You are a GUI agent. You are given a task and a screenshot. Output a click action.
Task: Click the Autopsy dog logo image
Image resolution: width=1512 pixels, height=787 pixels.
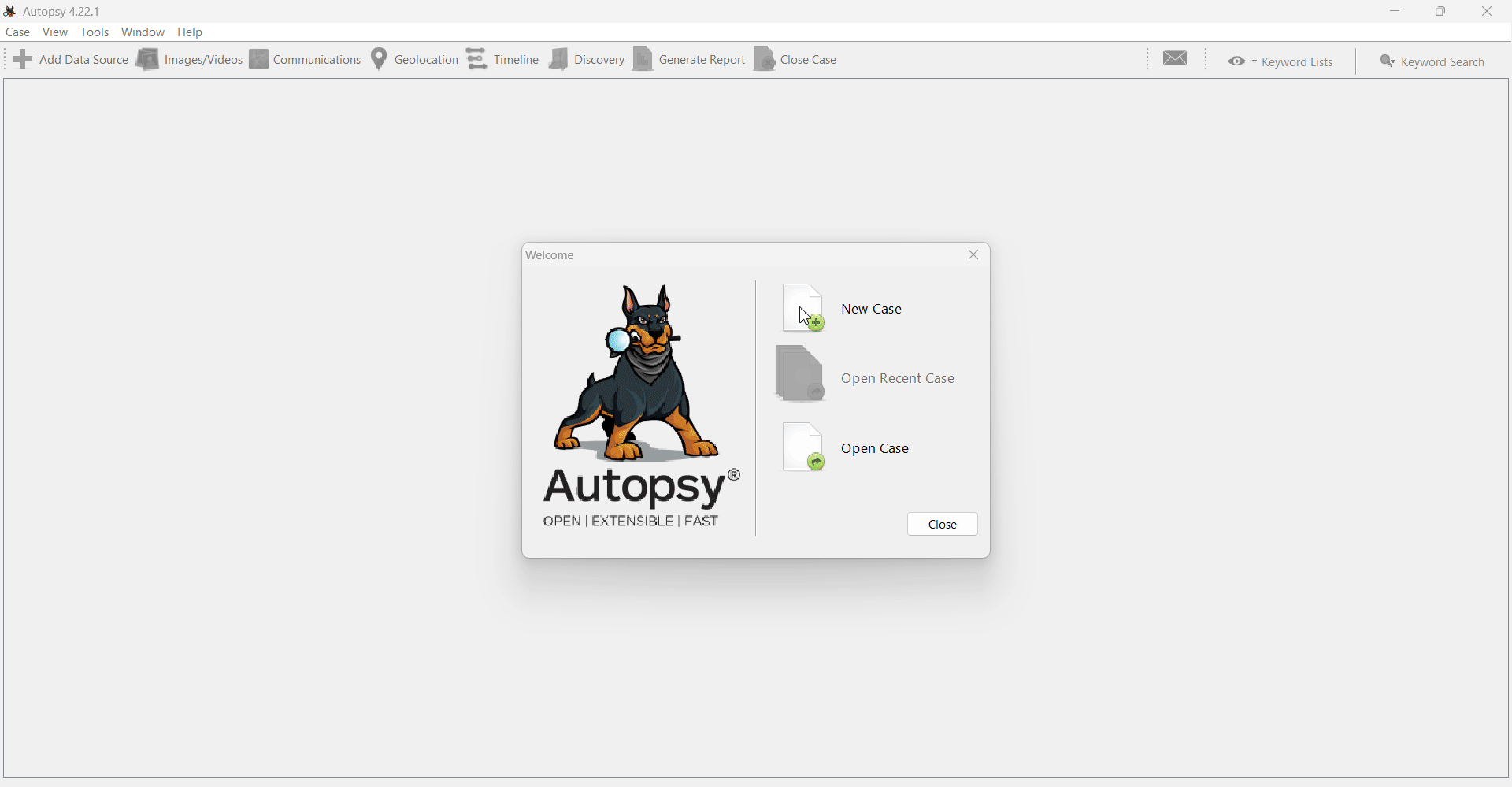pos(638,374)
